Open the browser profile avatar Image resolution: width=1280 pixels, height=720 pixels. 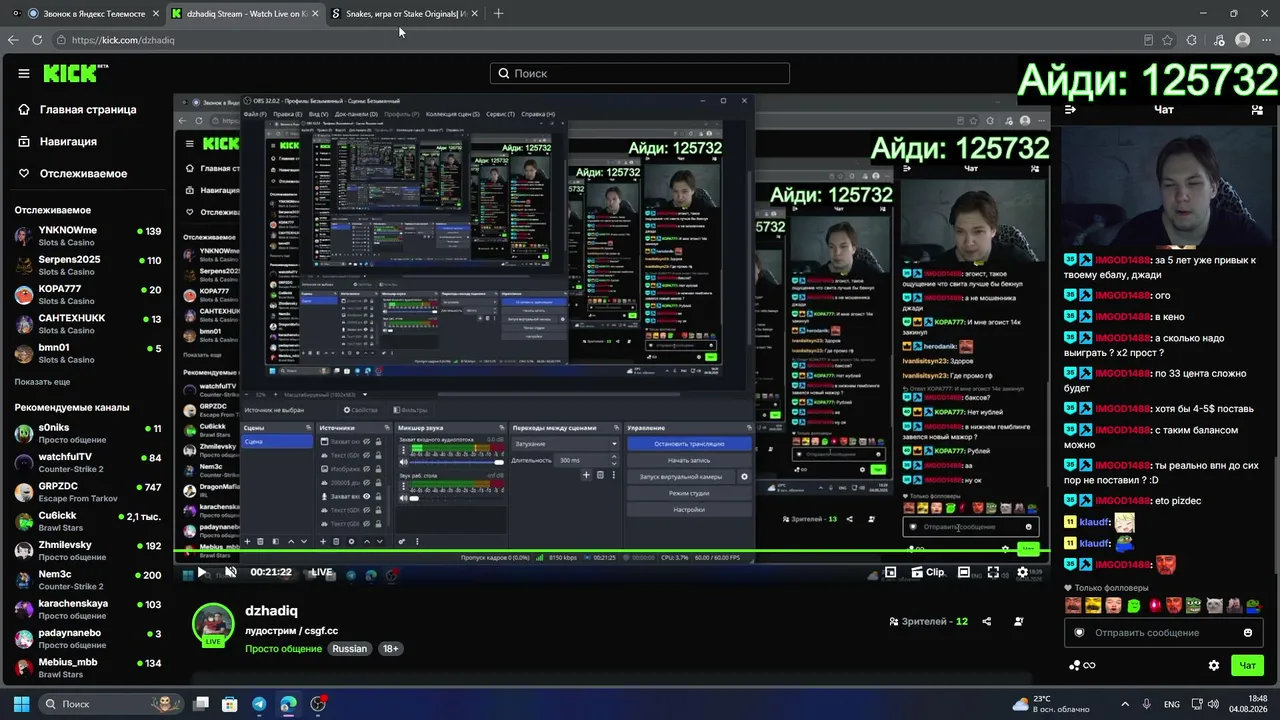pyautogui.click(x=1243, y=40)
